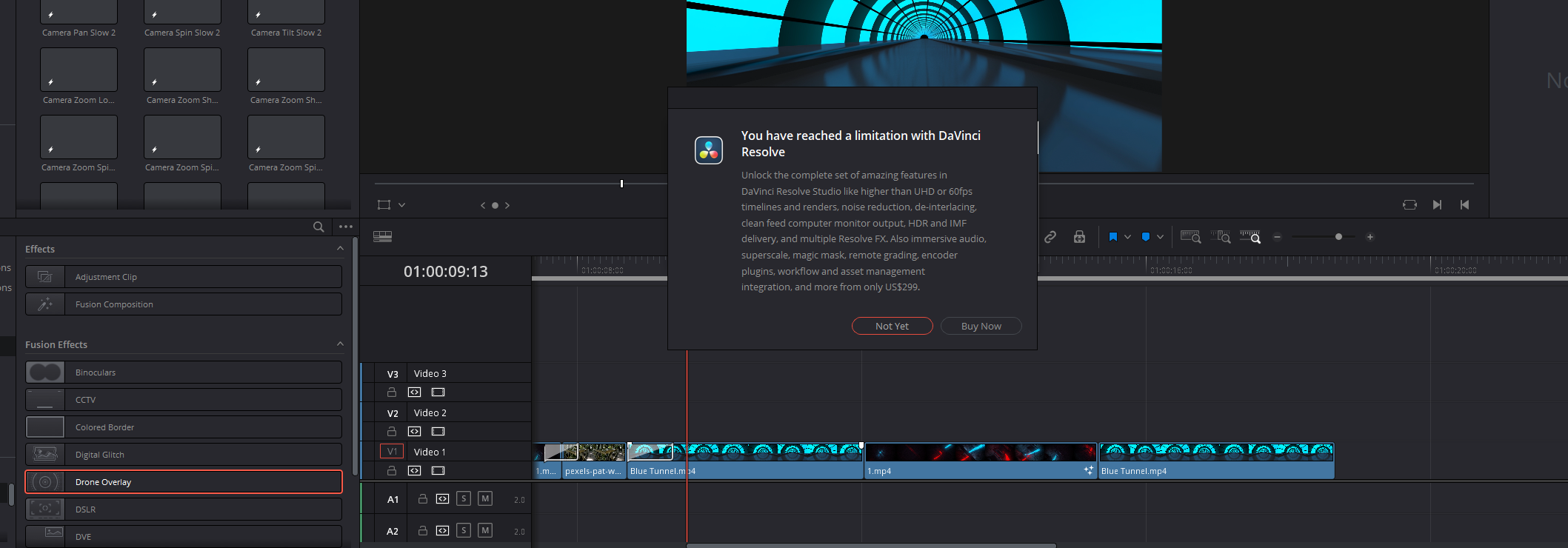Lock the A1 audio track
The image size is (1568, 548).
[x=423, y=499]
